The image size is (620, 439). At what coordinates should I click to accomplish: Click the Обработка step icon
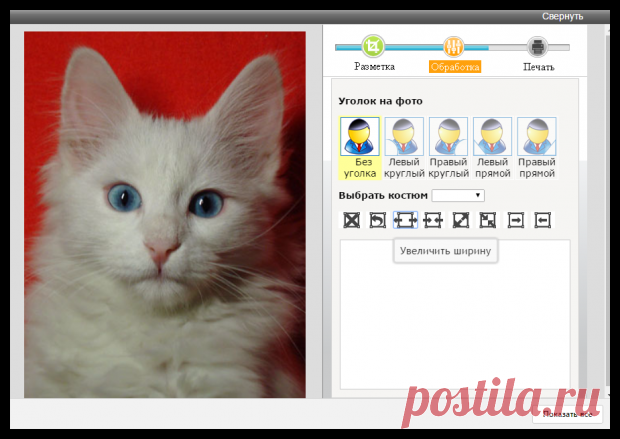(x=454, y=46)
